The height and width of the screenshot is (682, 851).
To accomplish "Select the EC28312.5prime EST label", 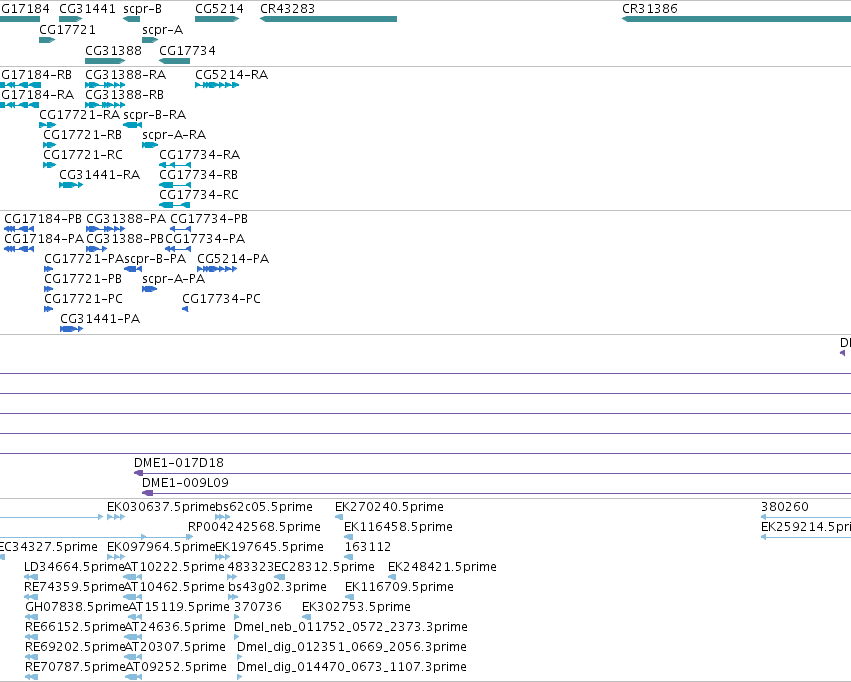I will [325, 567].
